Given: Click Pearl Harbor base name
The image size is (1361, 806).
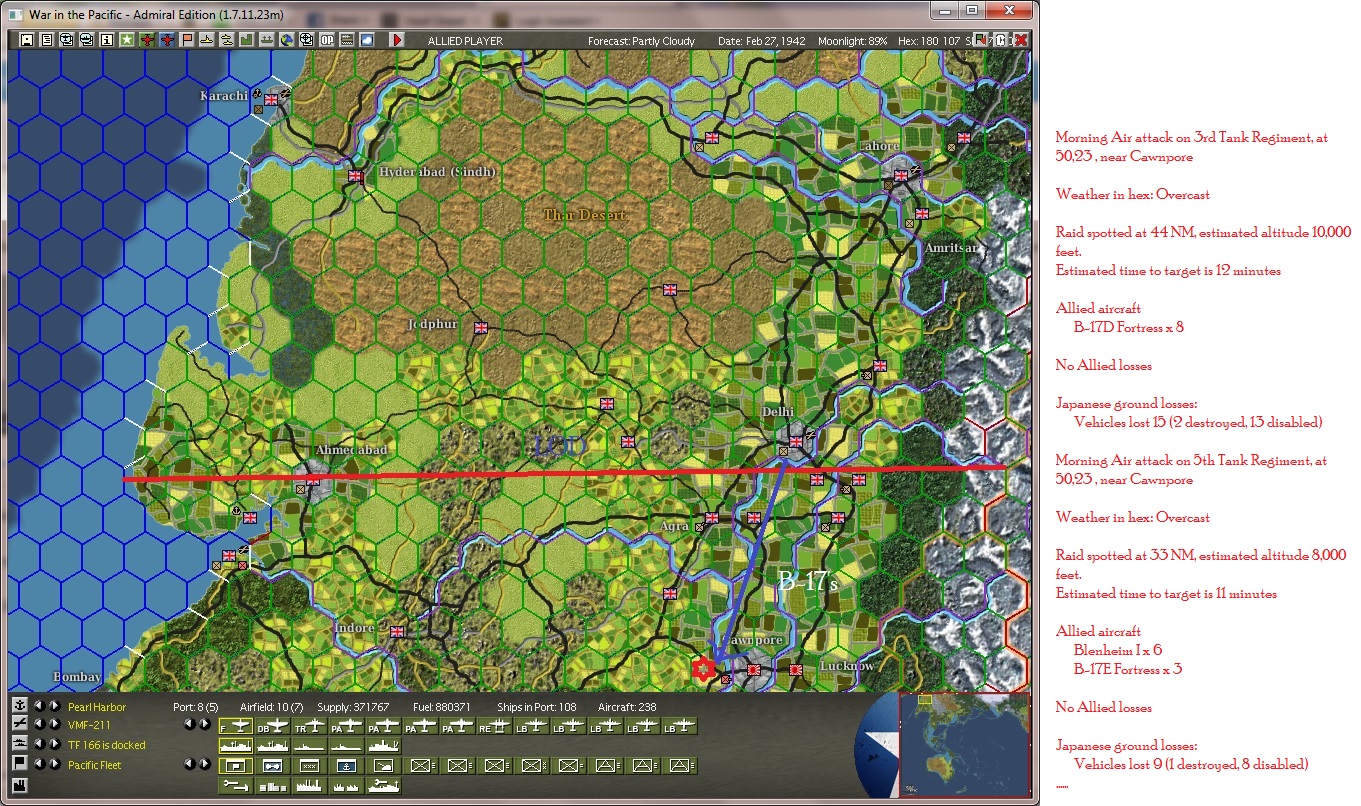Looking at the screenshot, I should (x=97, y=707).
